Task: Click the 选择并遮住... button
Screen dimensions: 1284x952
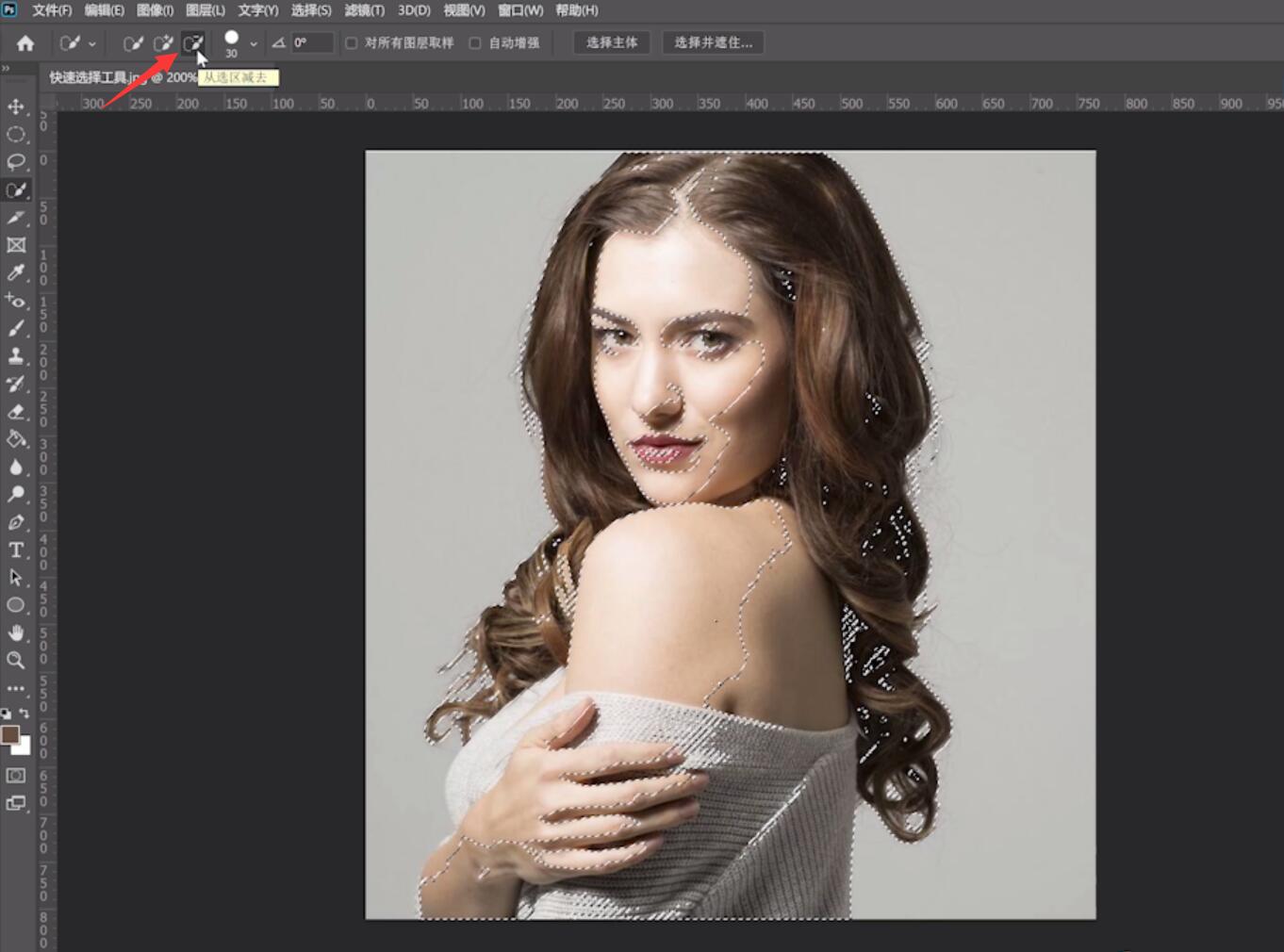Action: [x=714, y=42]
